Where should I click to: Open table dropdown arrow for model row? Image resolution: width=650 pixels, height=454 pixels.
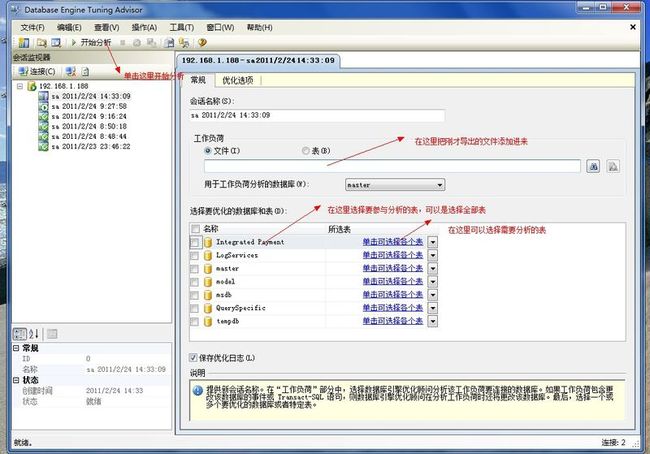pyautogui.click(x=433, y=282)
